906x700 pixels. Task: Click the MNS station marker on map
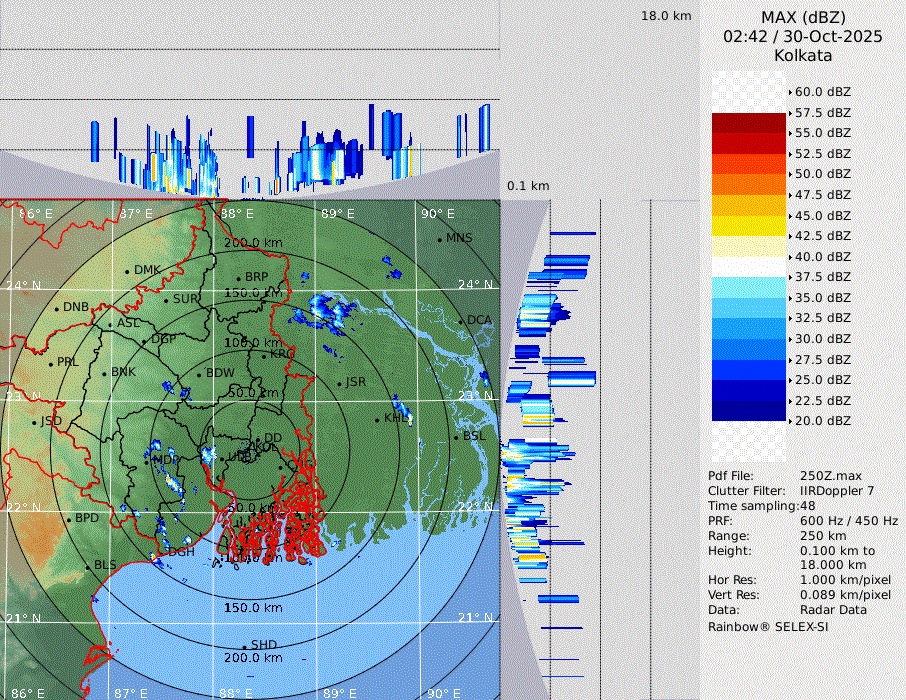(439, 239)
